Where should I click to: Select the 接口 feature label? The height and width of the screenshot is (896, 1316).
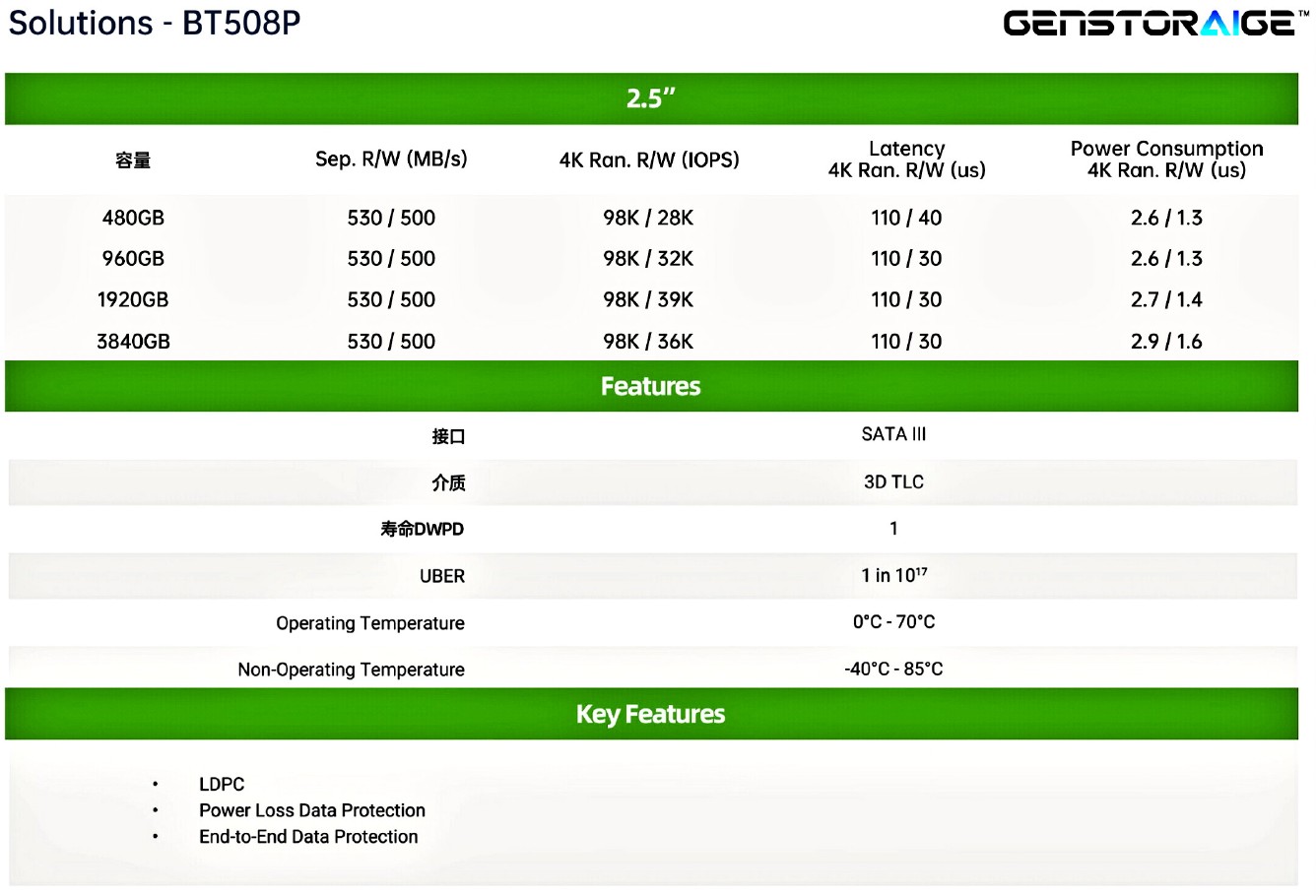click(448, 436)
